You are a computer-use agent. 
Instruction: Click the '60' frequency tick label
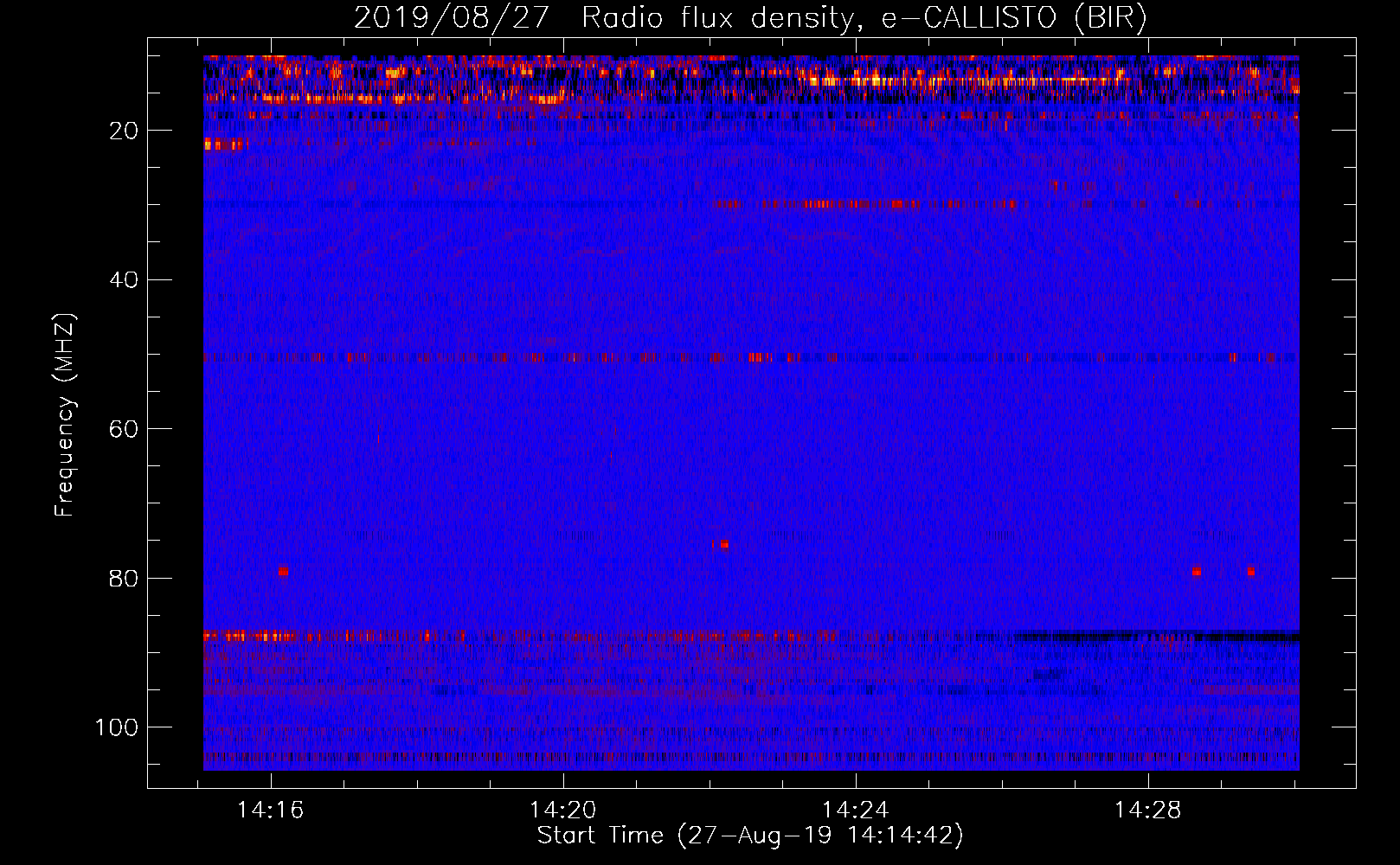tap(124, 429)
